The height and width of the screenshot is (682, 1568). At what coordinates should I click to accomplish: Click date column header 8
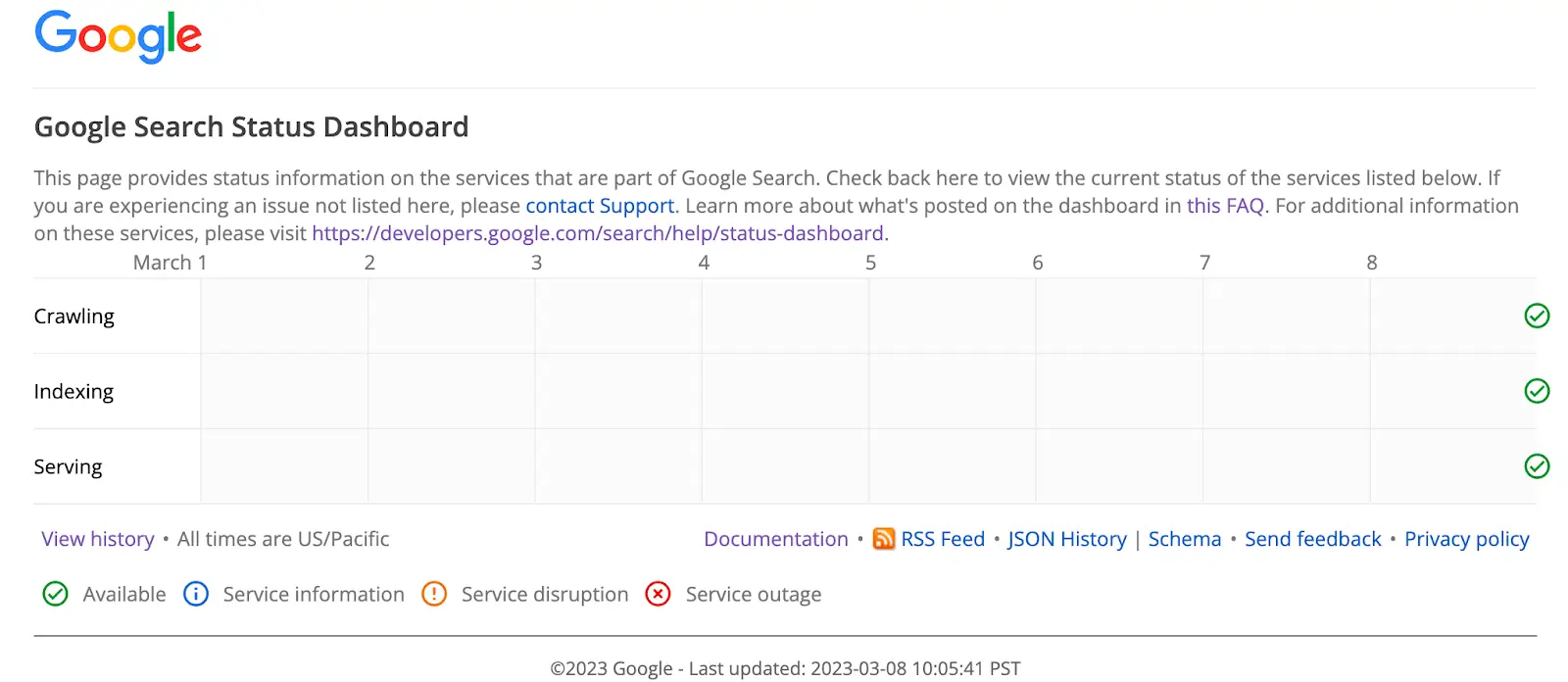click(1372, 263)
